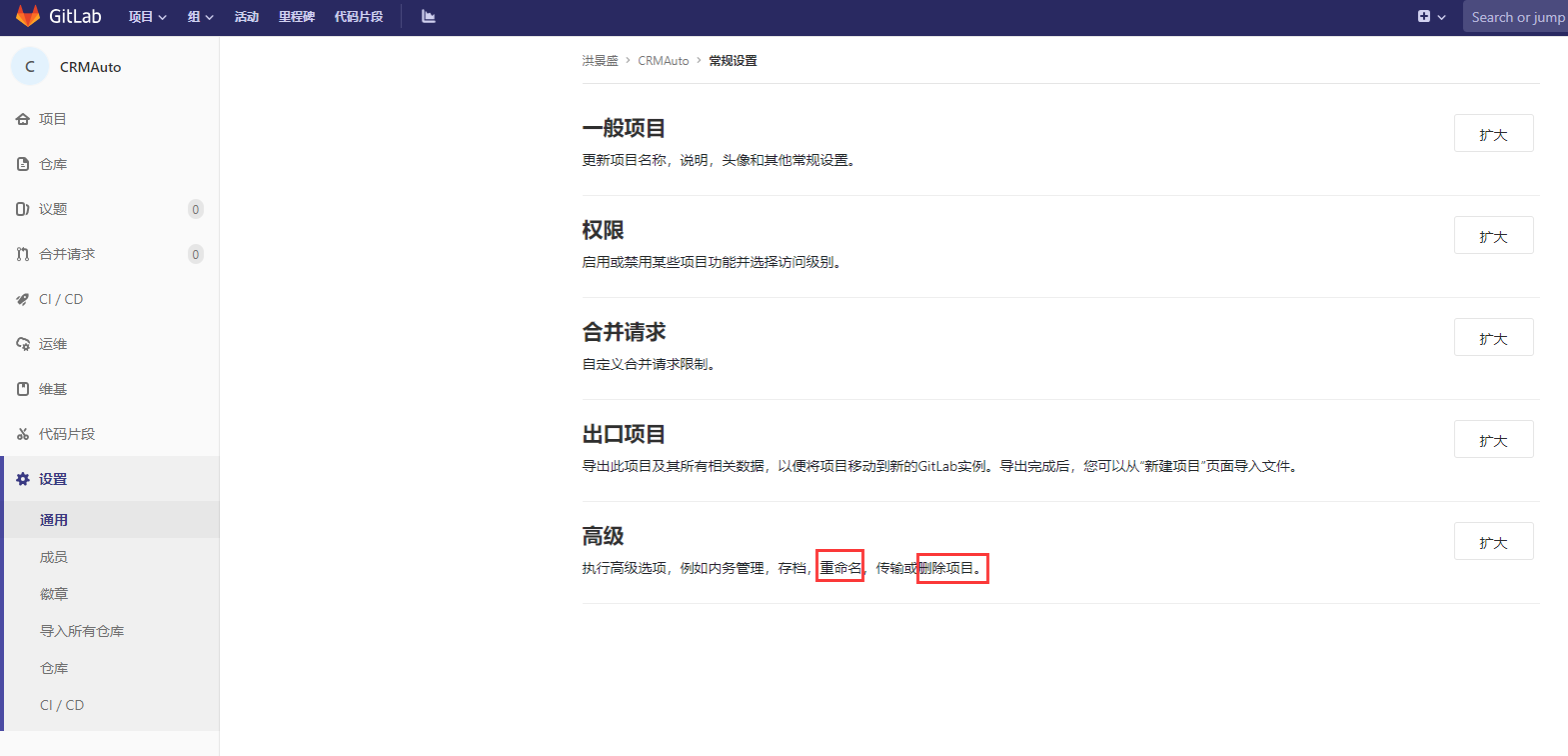Open the 组 dropdown in top bar
Image resolution: width=1568 pixels, height=756 pixels.
pos(200,17)
